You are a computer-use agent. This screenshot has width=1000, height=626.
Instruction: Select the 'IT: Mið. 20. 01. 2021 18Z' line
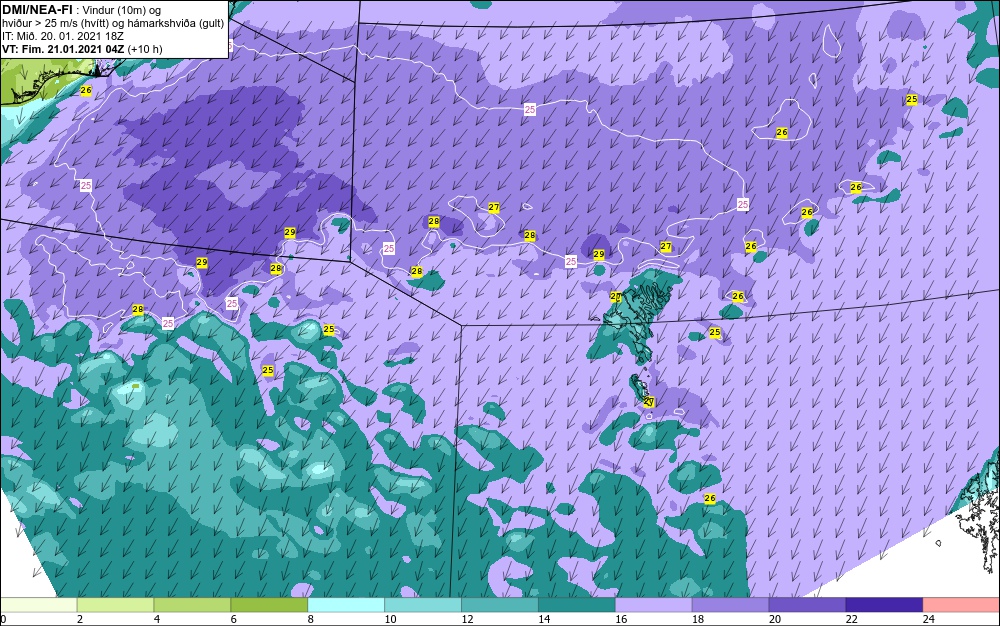(x=62, y=36)
